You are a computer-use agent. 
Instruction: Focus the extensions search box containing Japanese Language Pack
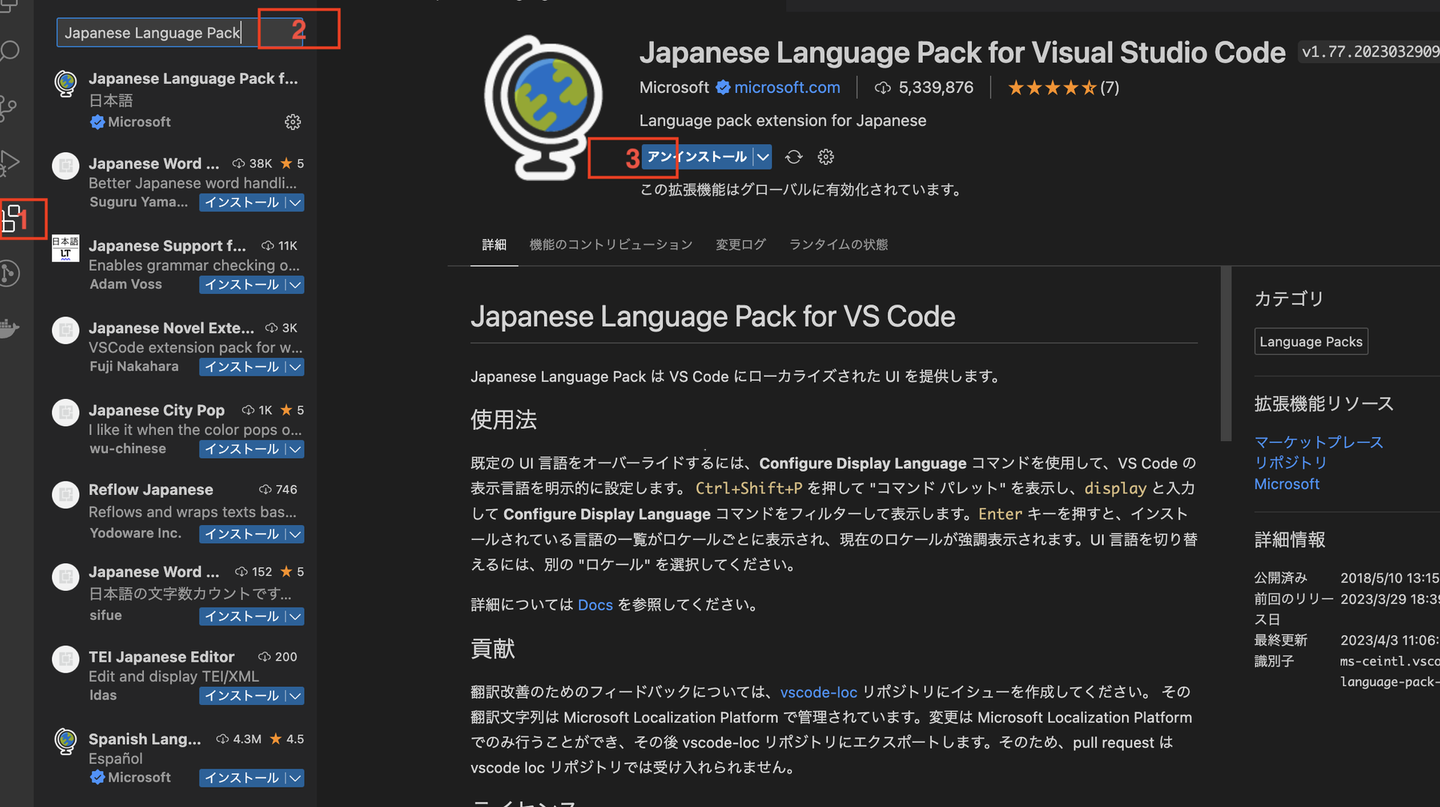(179, 33)
